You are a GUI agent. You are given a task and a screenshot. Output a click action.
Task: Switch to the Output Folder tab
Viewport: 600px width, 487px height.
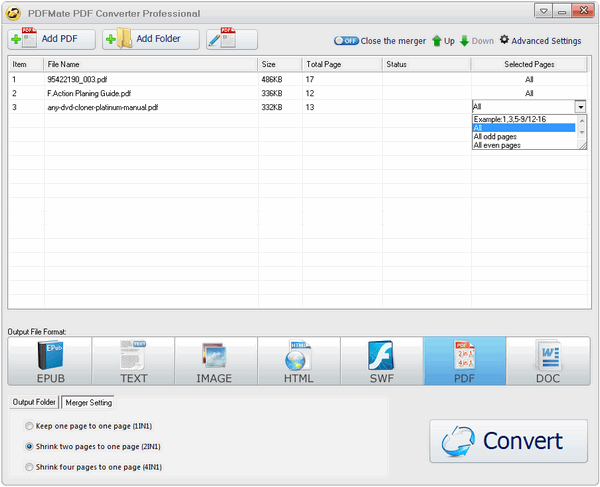pos(34,402)
